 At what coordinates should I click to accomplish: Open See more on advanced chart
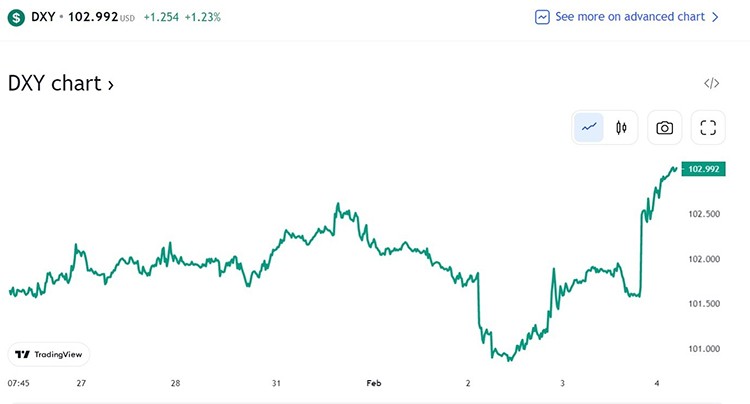[629, 17]
